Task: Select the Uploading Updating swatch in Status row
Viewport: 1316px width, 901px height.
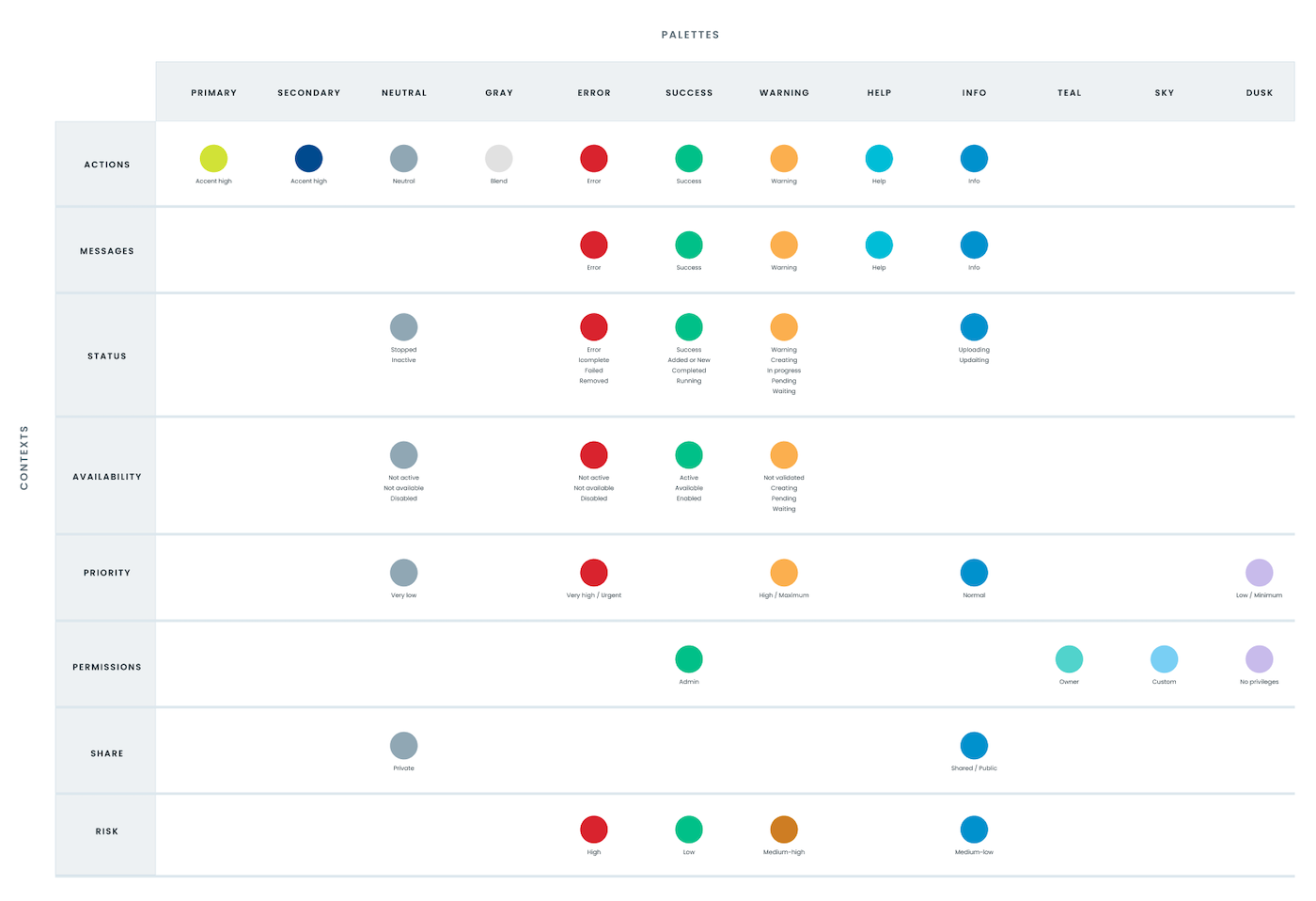Action: (974, 326)
